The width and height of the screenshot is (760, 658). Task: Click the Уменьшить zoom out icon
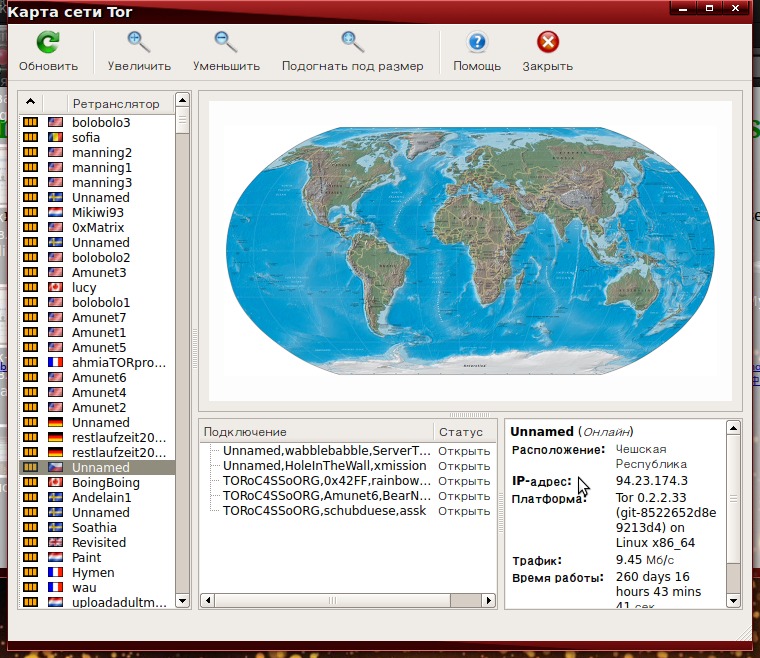point(226,42)
